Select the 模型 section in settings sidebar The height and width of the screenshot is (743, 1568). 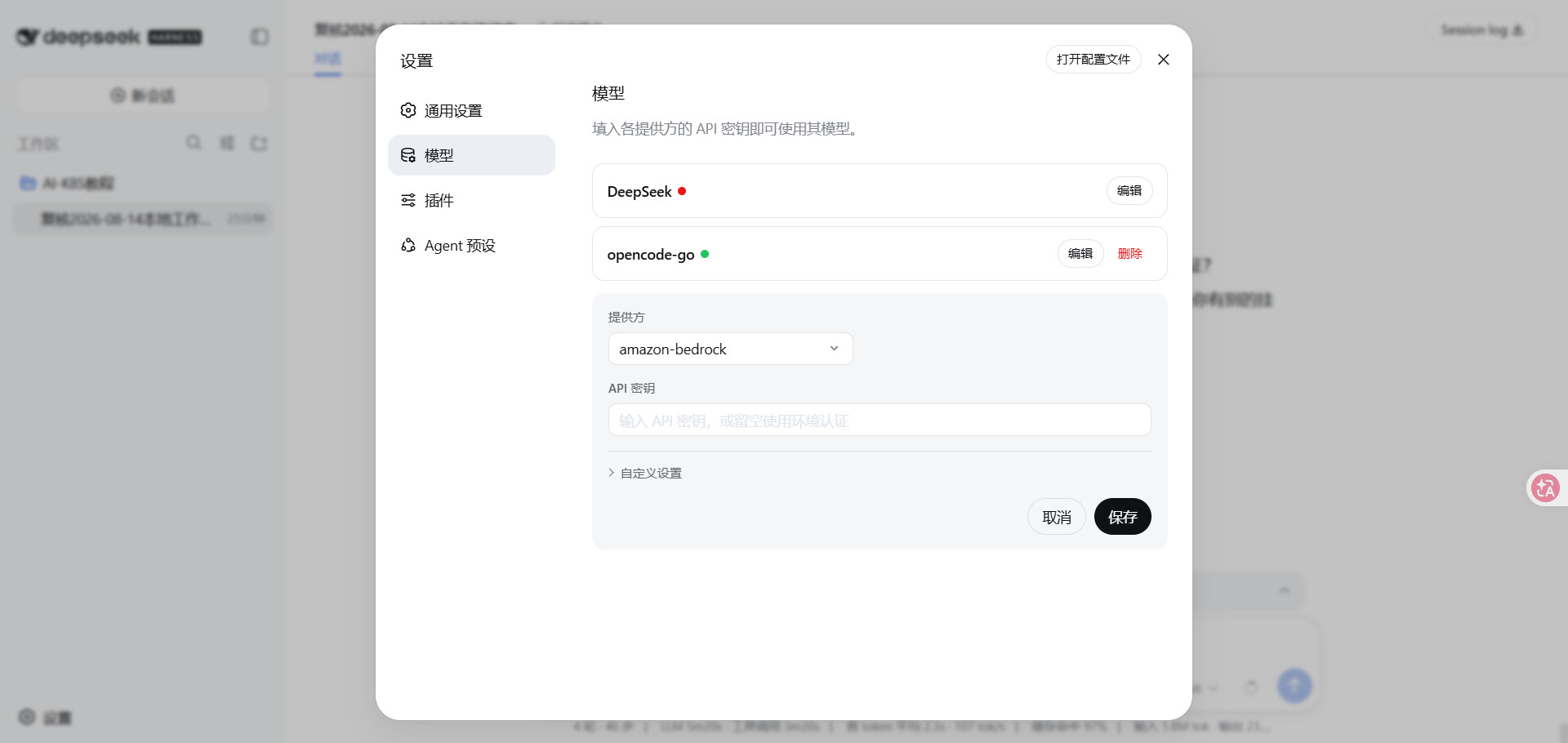471,155
